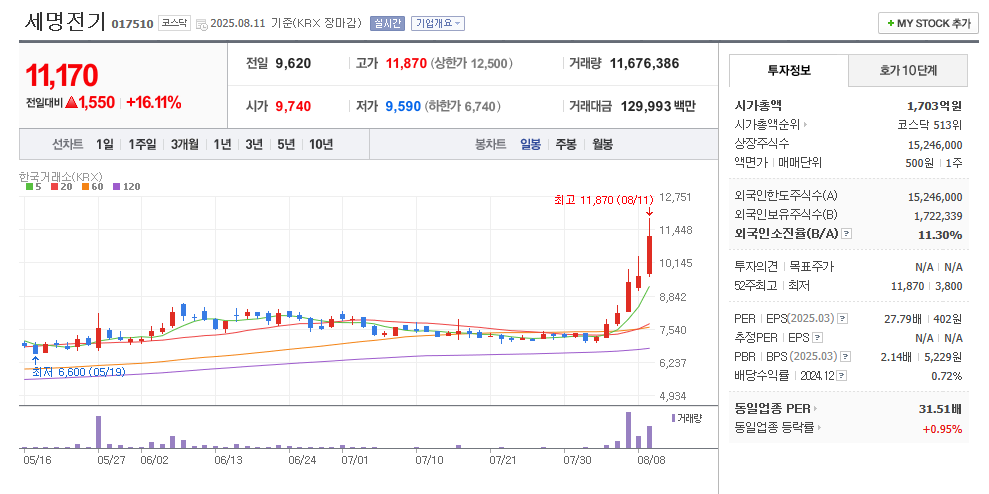Click the 저가 value 9,590
This screenshot has height=494, width=989.
(403, 106)
